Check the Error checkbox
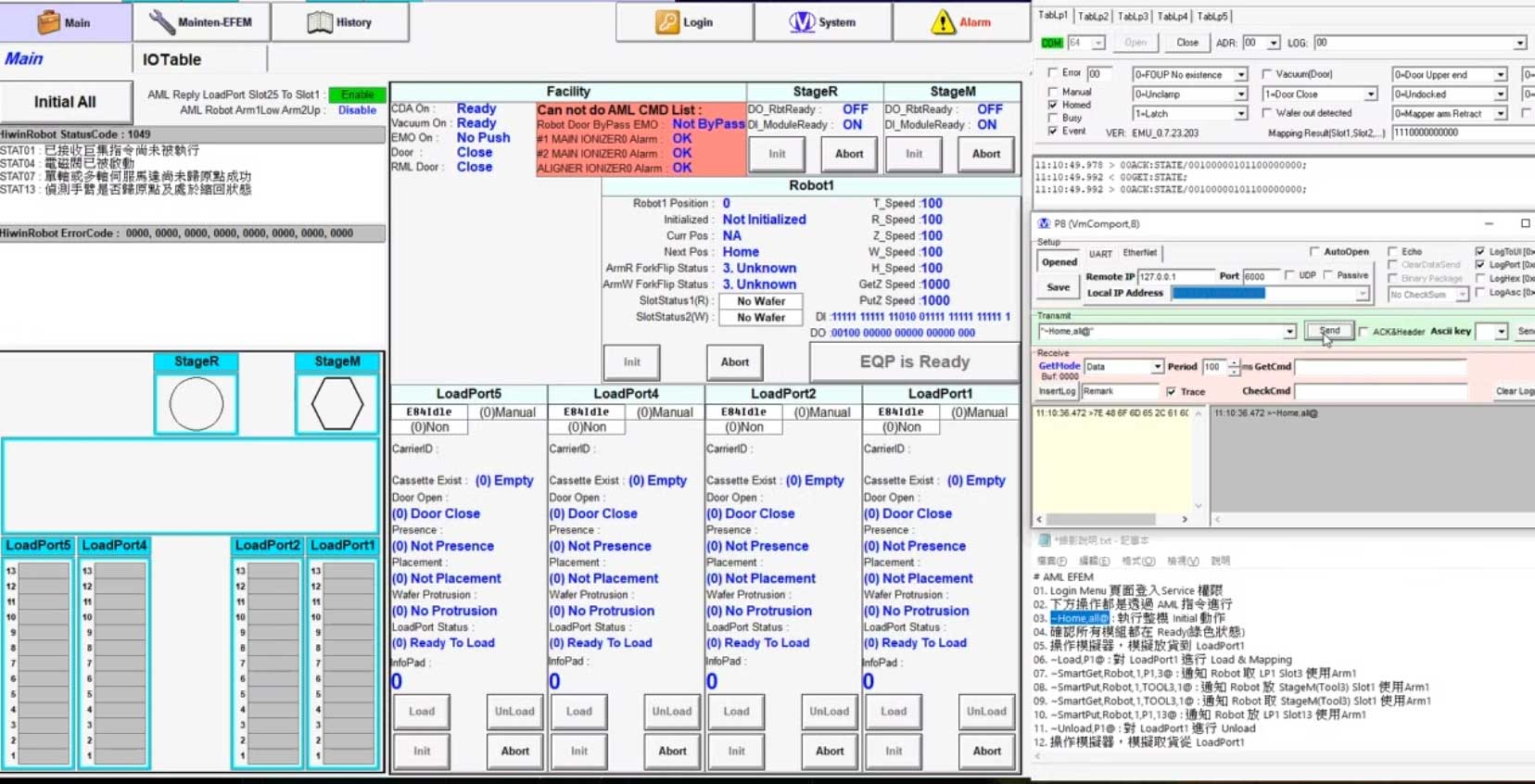Image resolution: width=1535 pixels, height=784 pixels. click(1052, 72)
